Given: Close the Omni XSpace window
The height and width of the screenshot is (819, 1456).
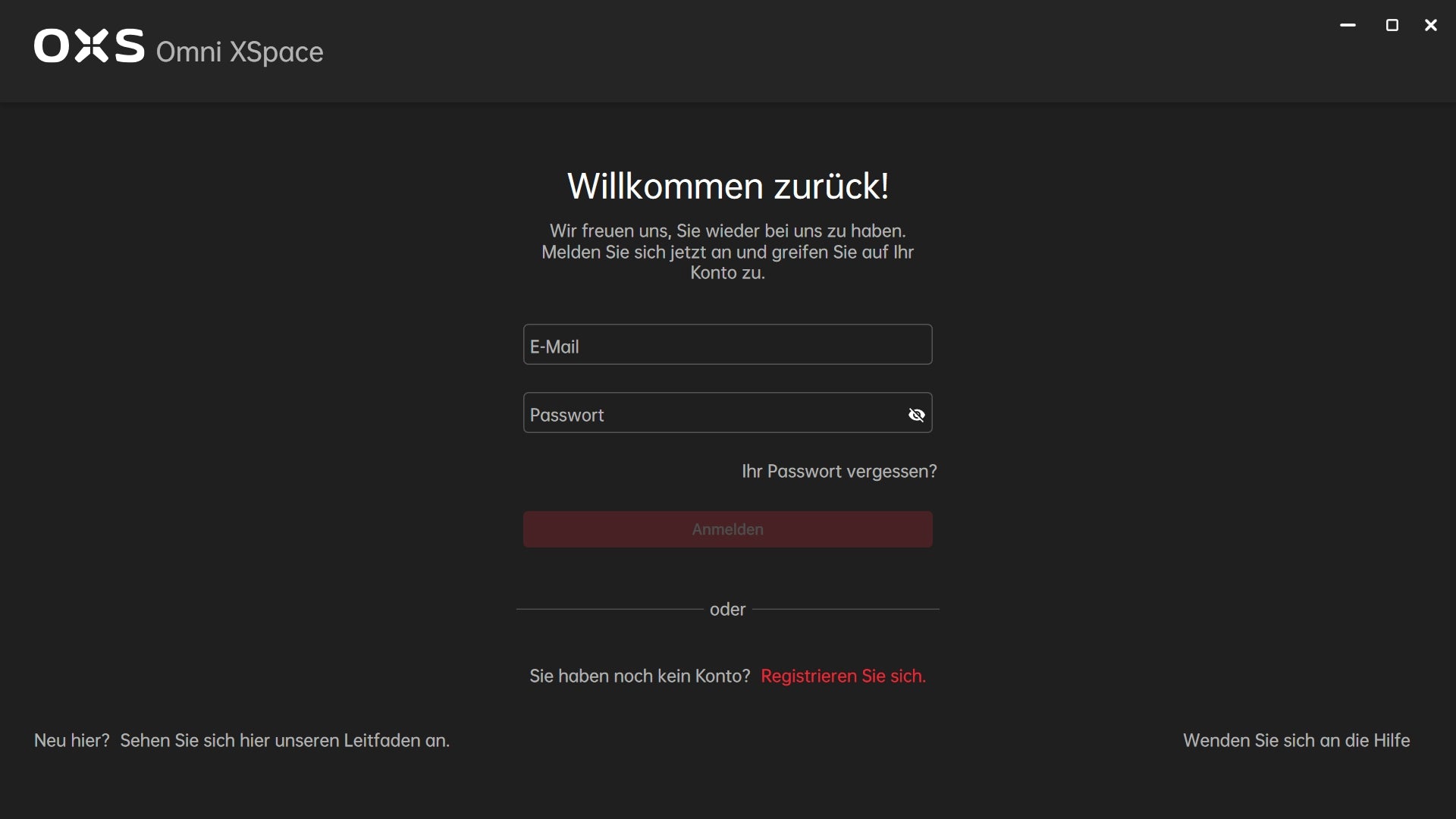Looking at the screenshot, I should click(x=1431, y=26).
